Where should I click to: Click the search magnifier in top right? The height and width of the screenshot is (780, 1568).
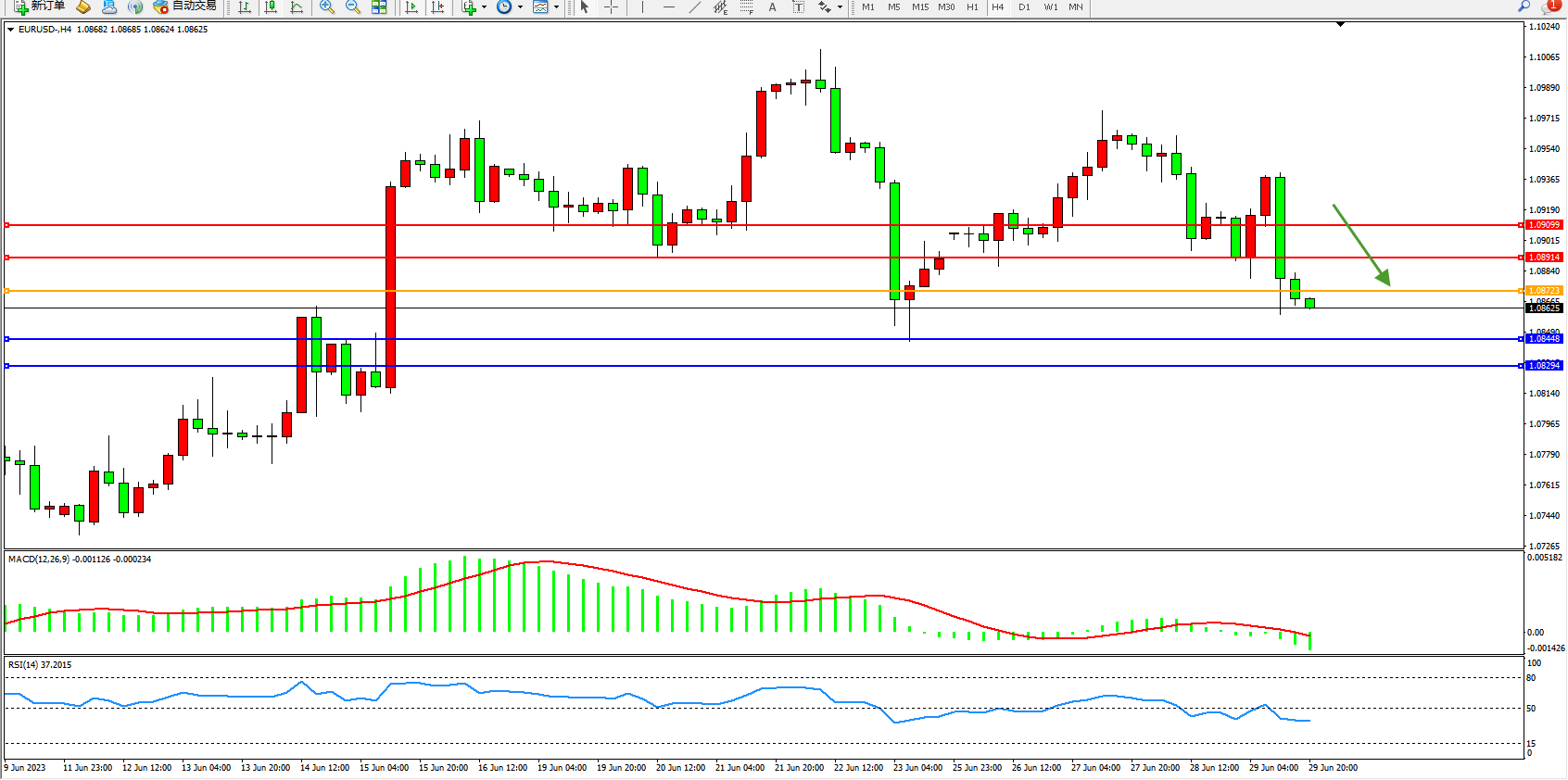(1524, 6)
